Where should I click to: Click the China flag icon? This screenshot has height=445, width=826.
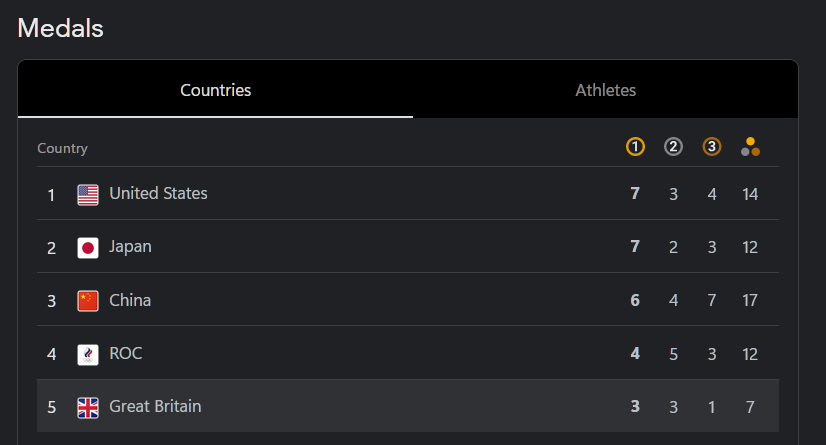88,301
